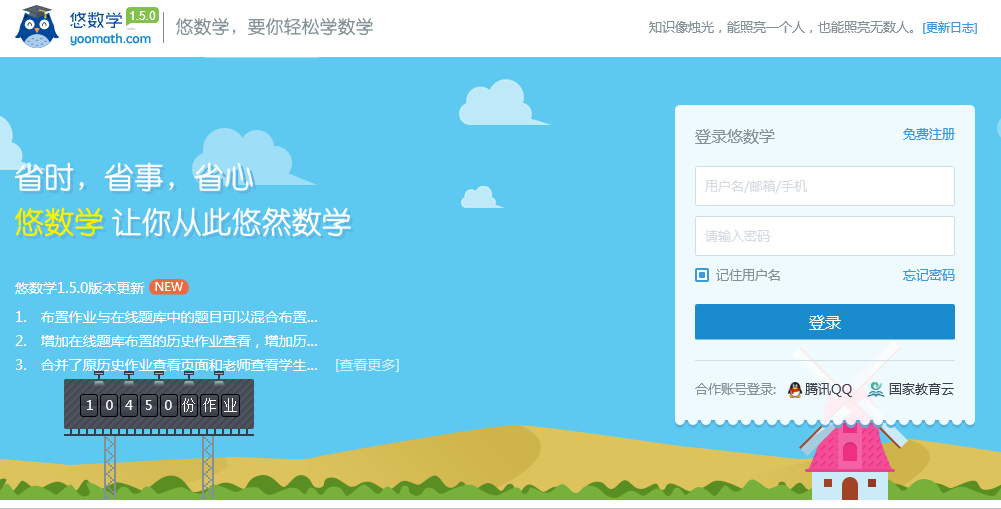Image resolution: width=1001 pixels, height=509 pixels.
Task: Focus the 请输入密码 password field
Action: point(824,236)
